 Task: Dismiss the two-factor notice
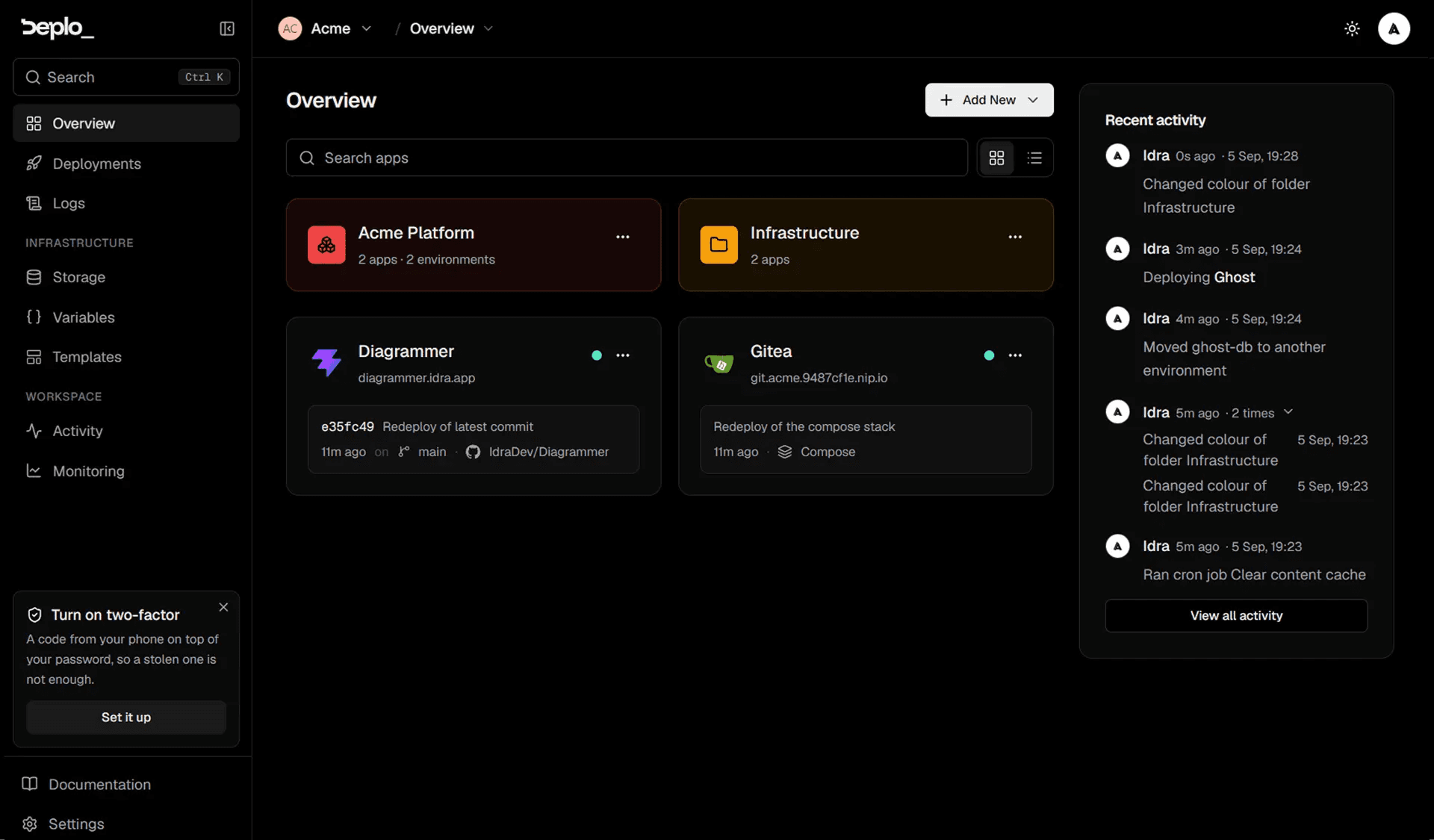coord(223,607)
